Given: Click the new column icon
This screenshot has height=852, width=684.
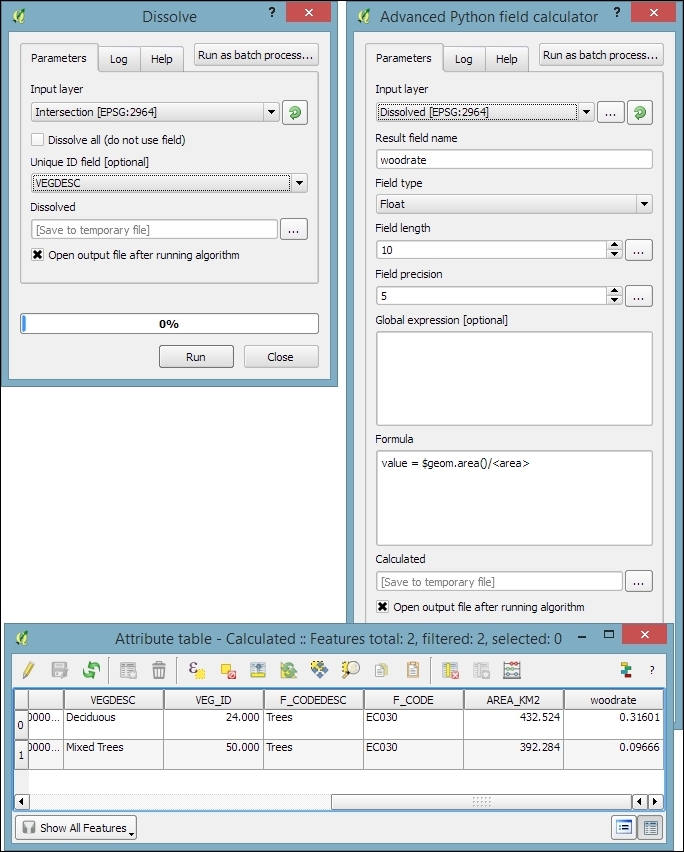Looking at the screenshot, I should [481, 671].
